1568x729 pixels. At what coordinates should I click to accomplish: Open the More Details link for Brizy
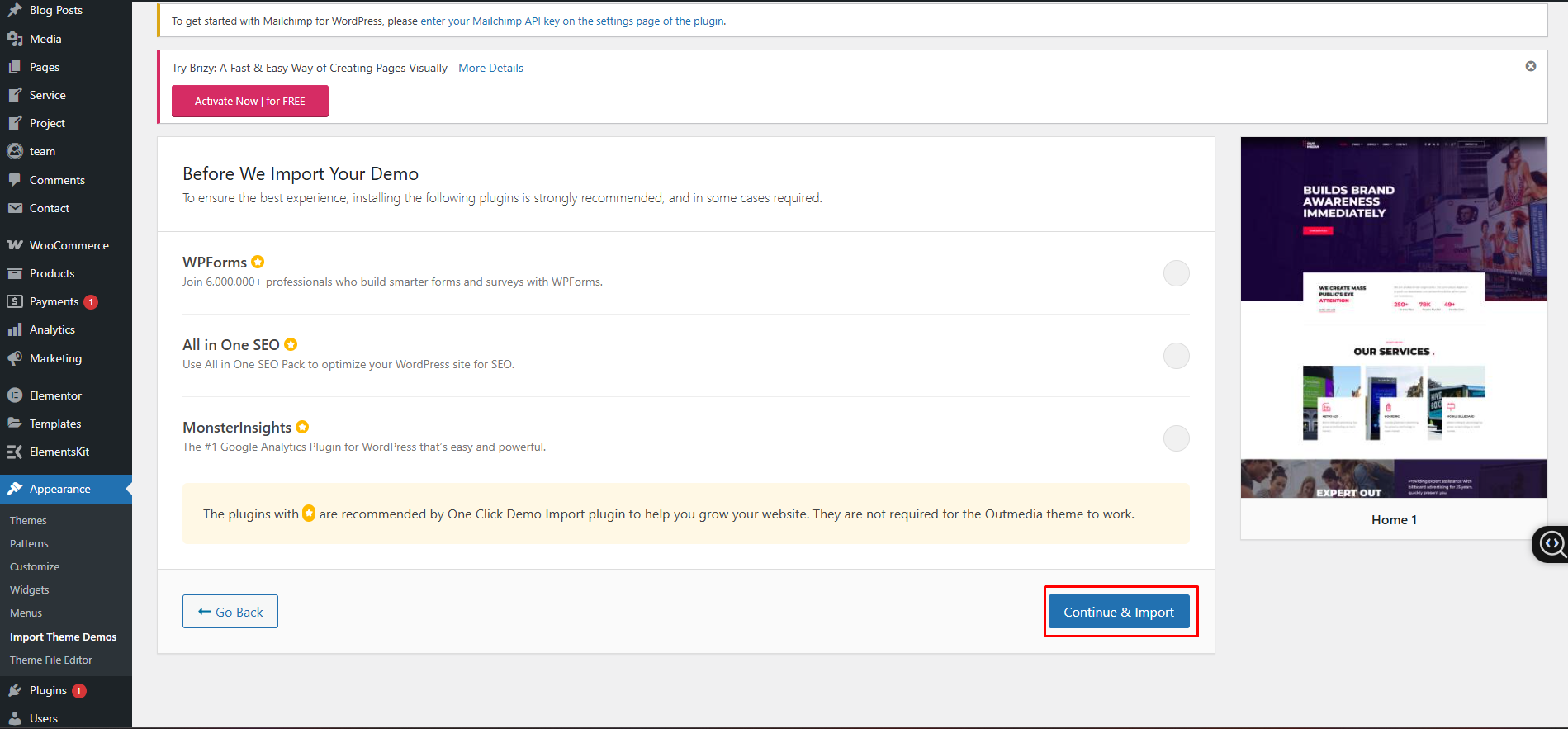click(490, 68)
